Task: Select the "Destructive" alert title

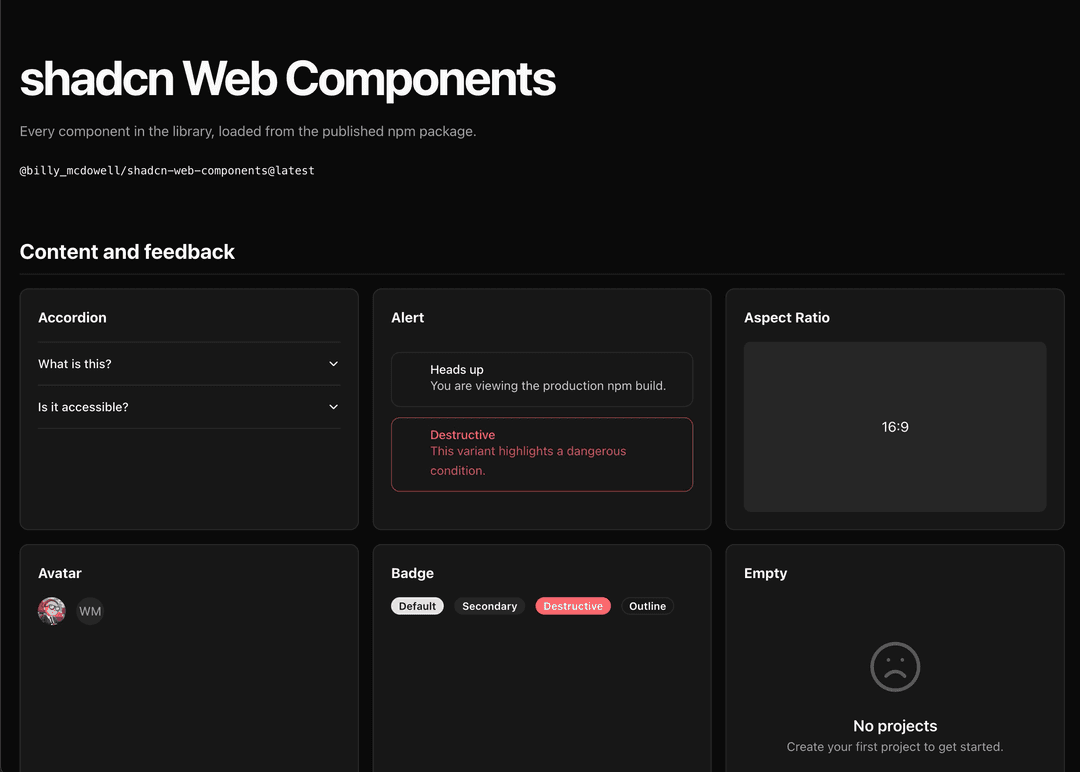Action: click(462, 435)
